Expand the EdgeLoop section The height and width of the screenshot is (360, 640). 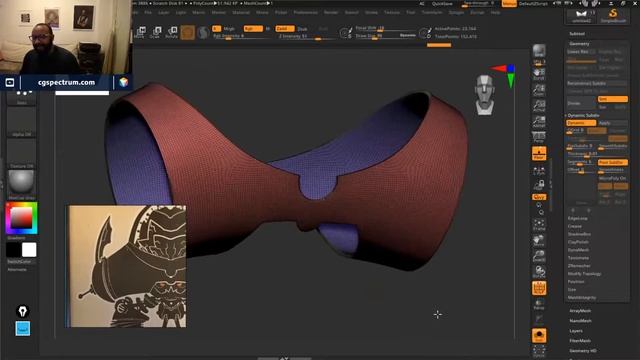[x=577, y=218]
